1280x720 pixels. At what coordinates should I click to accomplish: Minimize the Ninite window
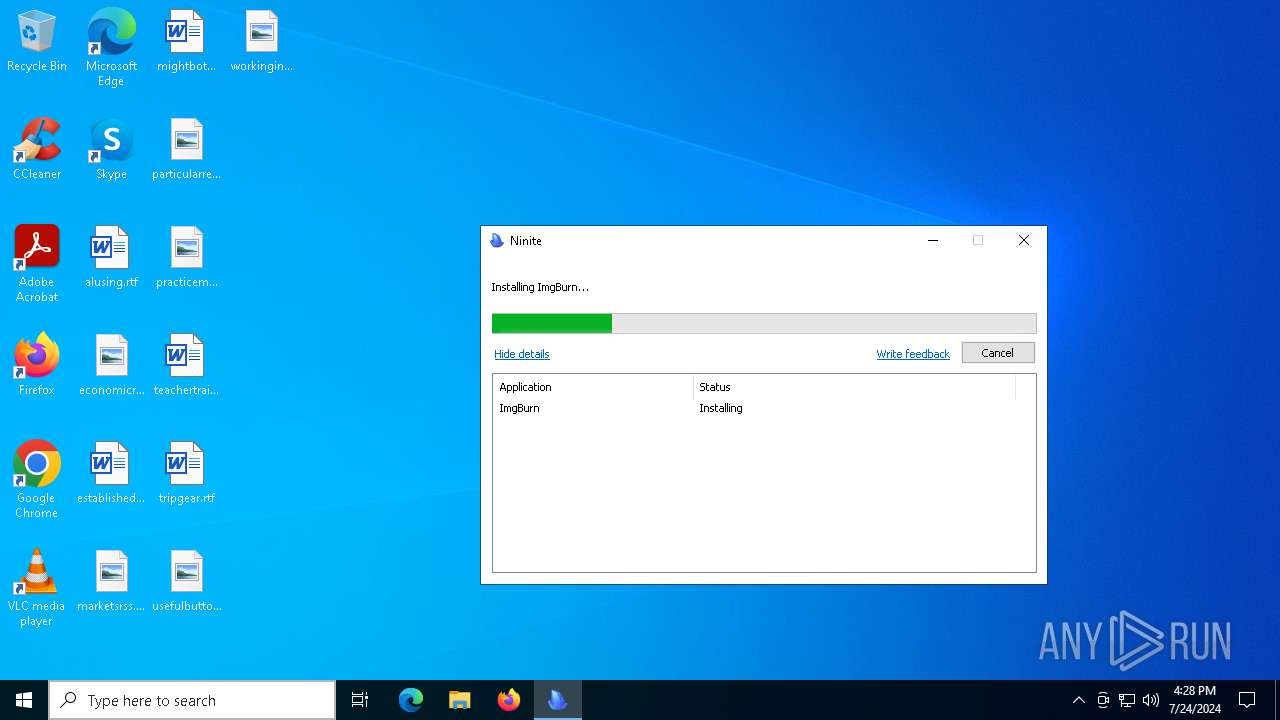[x=933, y=241]
